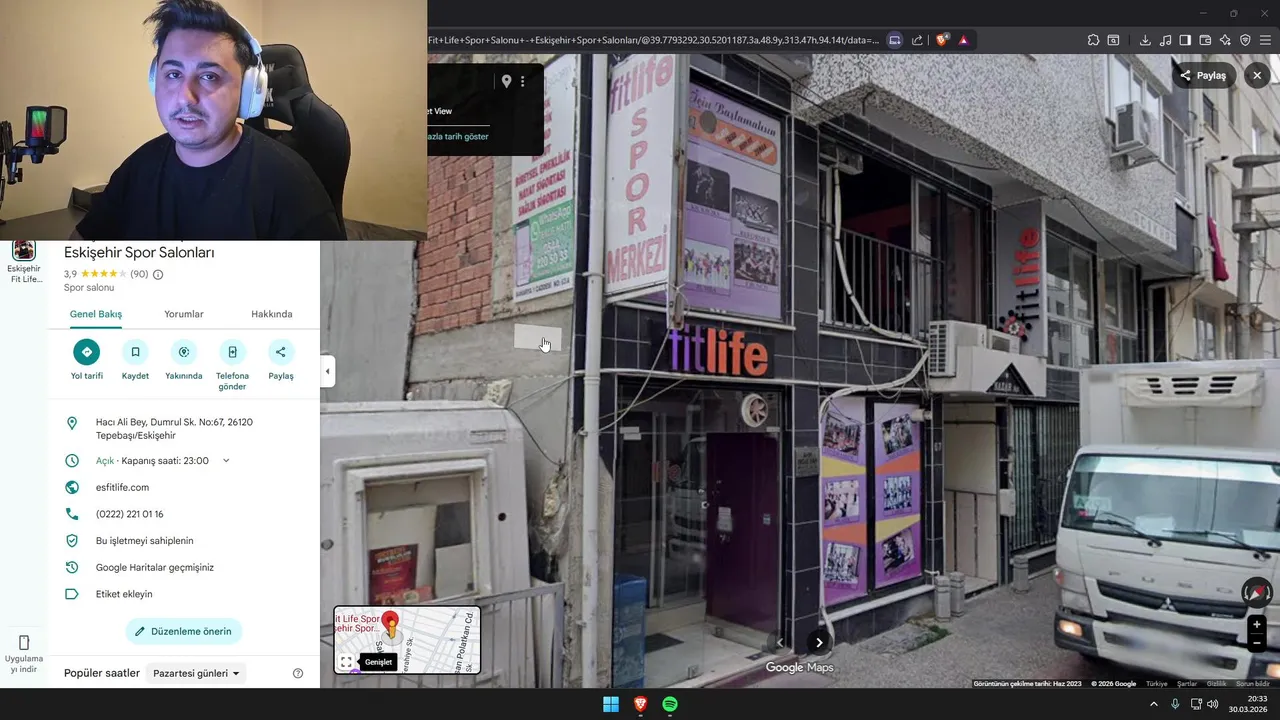This screenshot has height=720, width=1280.
Task: Move forward with the Street View right arrow
Action: (x=819, y=643)
